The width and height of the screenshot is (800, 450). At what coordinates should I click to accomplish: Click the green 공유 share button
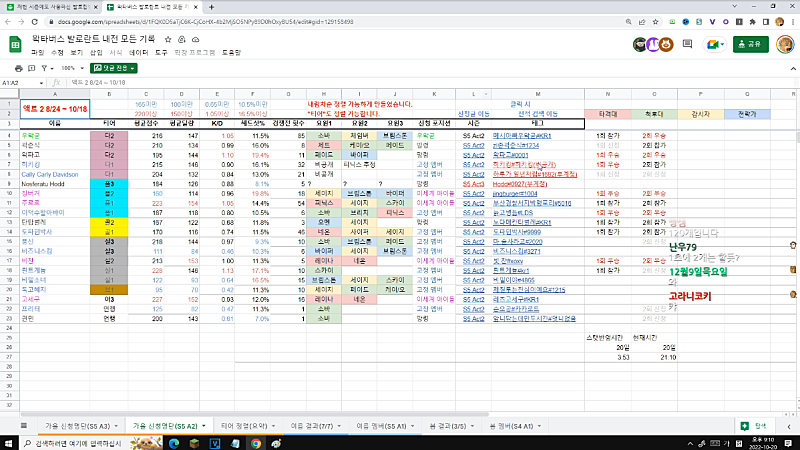click(753, 44)
